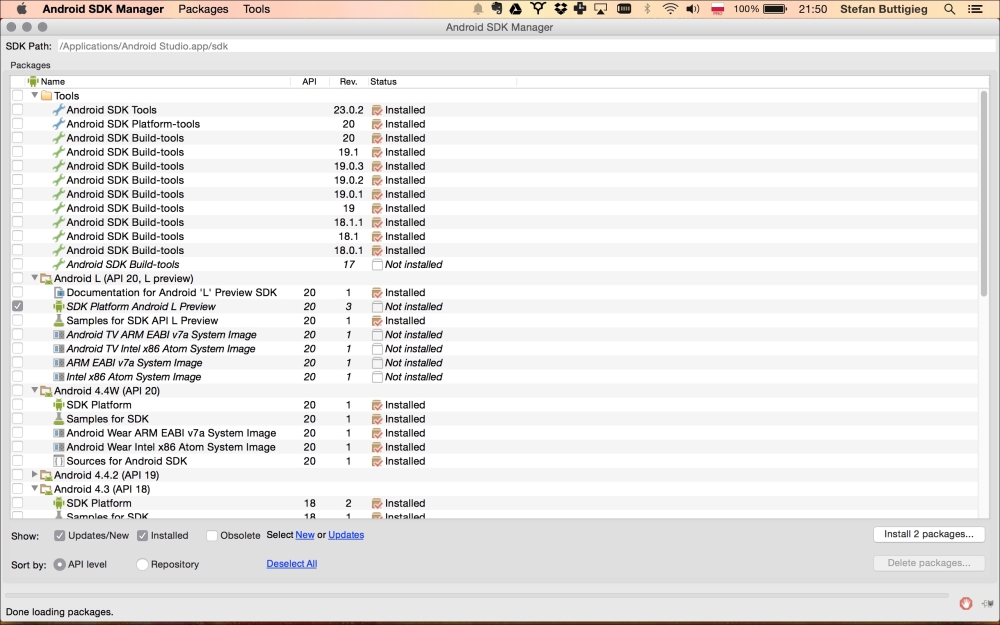Click the installed status icon for Android SDK Tools
Image resolution: width=1000 pixels, height=625 pixels.
(377, 110)
